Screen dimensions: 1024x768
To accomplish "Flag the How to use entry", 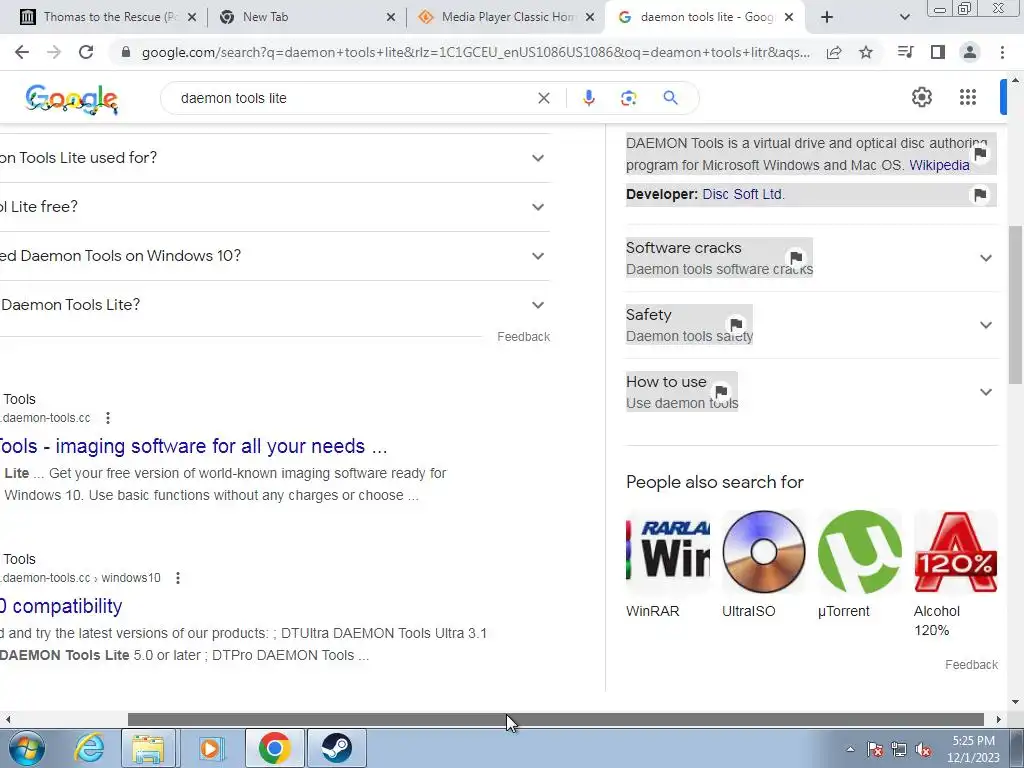I will 721,392.
